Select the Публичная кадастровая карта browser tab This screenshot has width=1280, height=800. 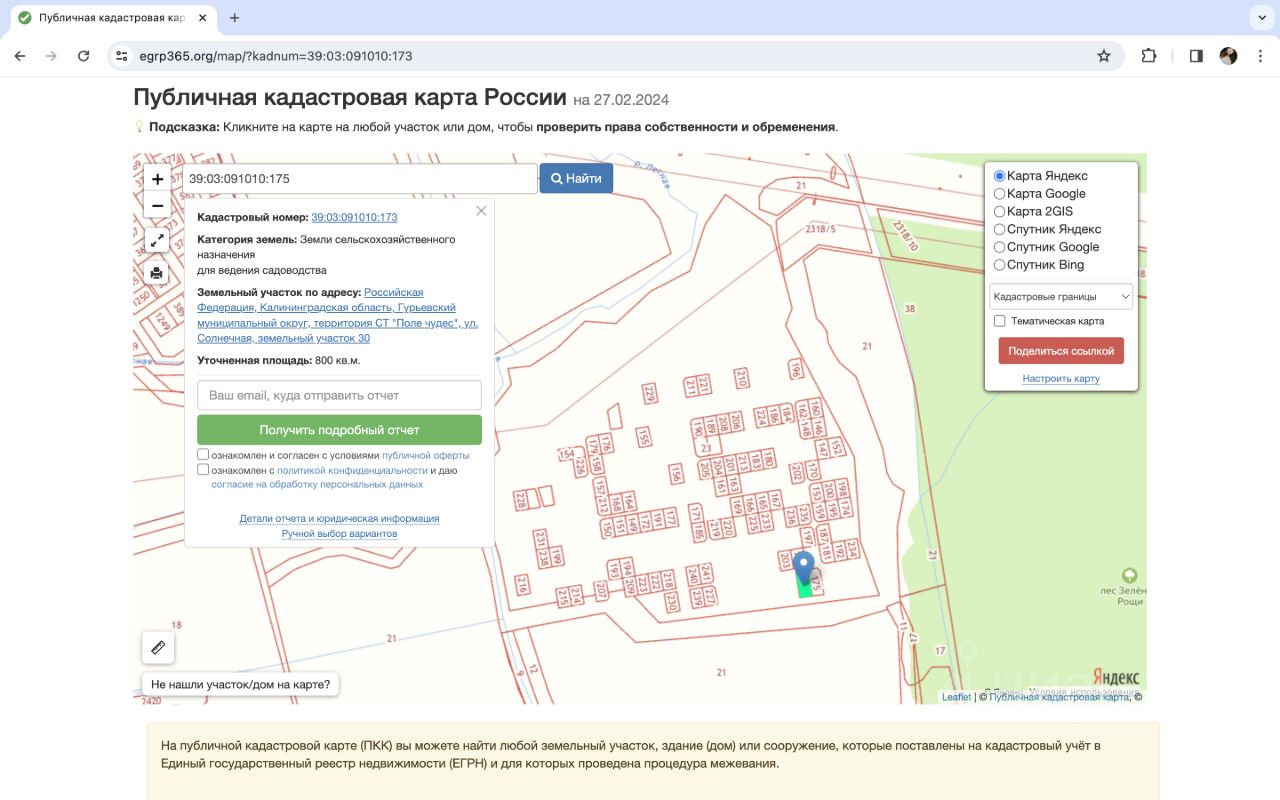111,18
